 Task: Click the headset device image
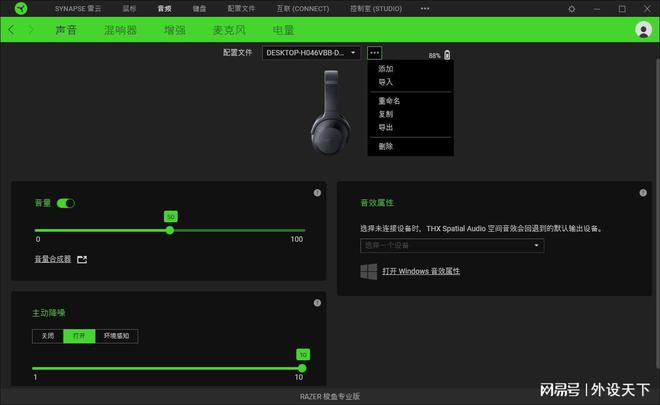(x=331, y=112)
